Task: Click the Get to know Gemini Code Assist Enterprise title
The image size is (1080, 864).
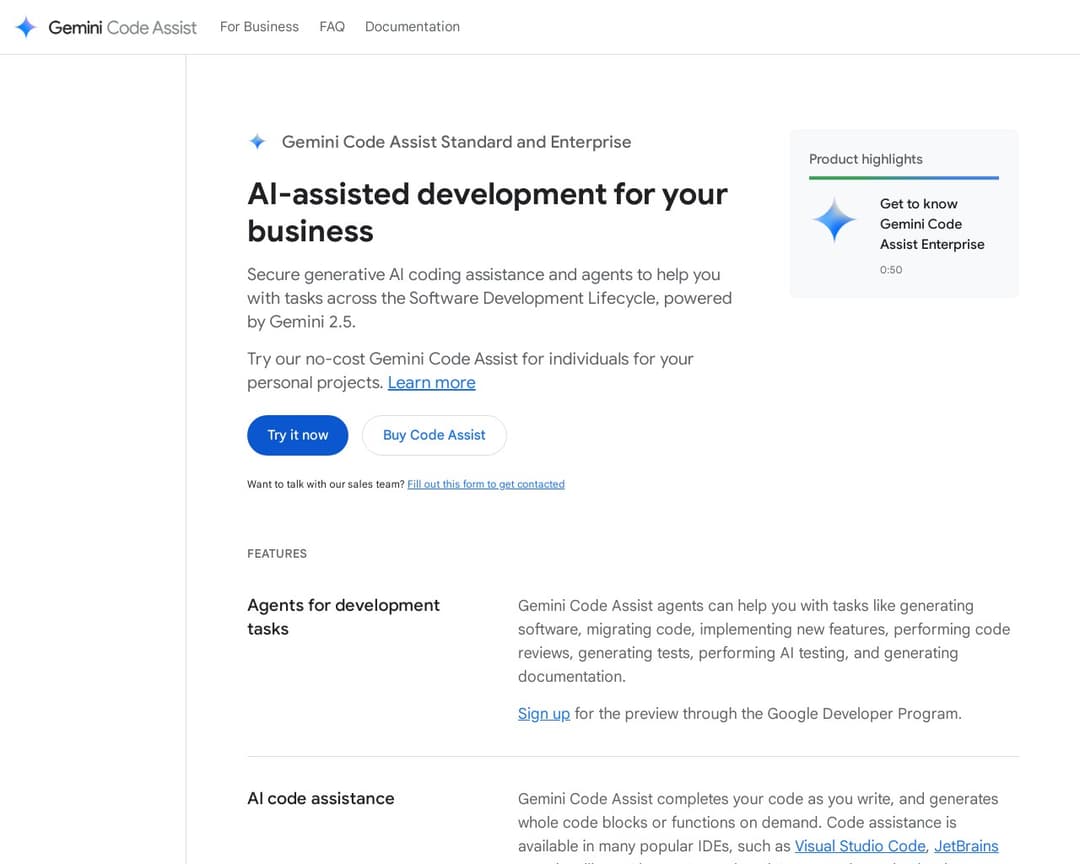Action: pyautogui.click(x=932, y=224)
